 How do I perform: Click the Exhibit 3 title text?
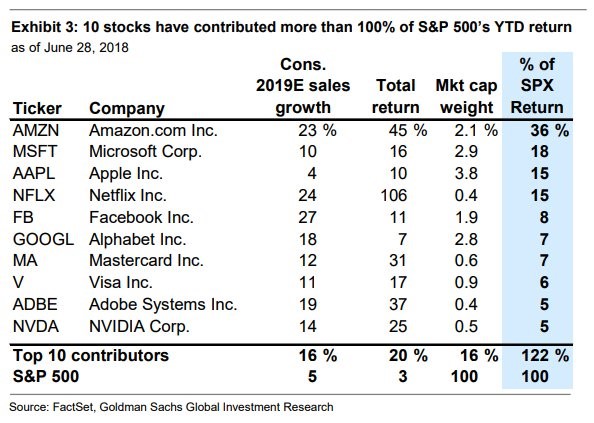291,27
